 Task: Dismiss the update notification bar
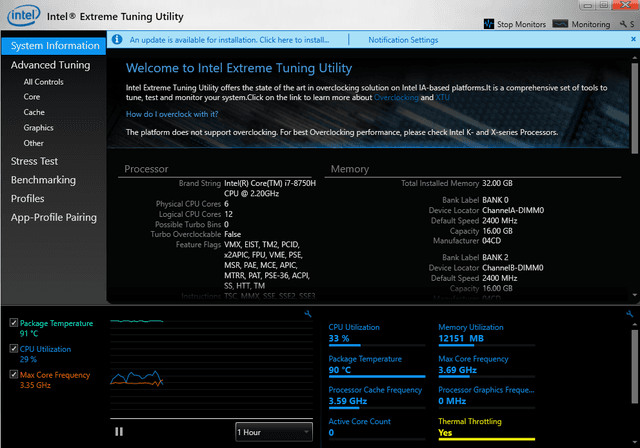[x=633, y=39]
